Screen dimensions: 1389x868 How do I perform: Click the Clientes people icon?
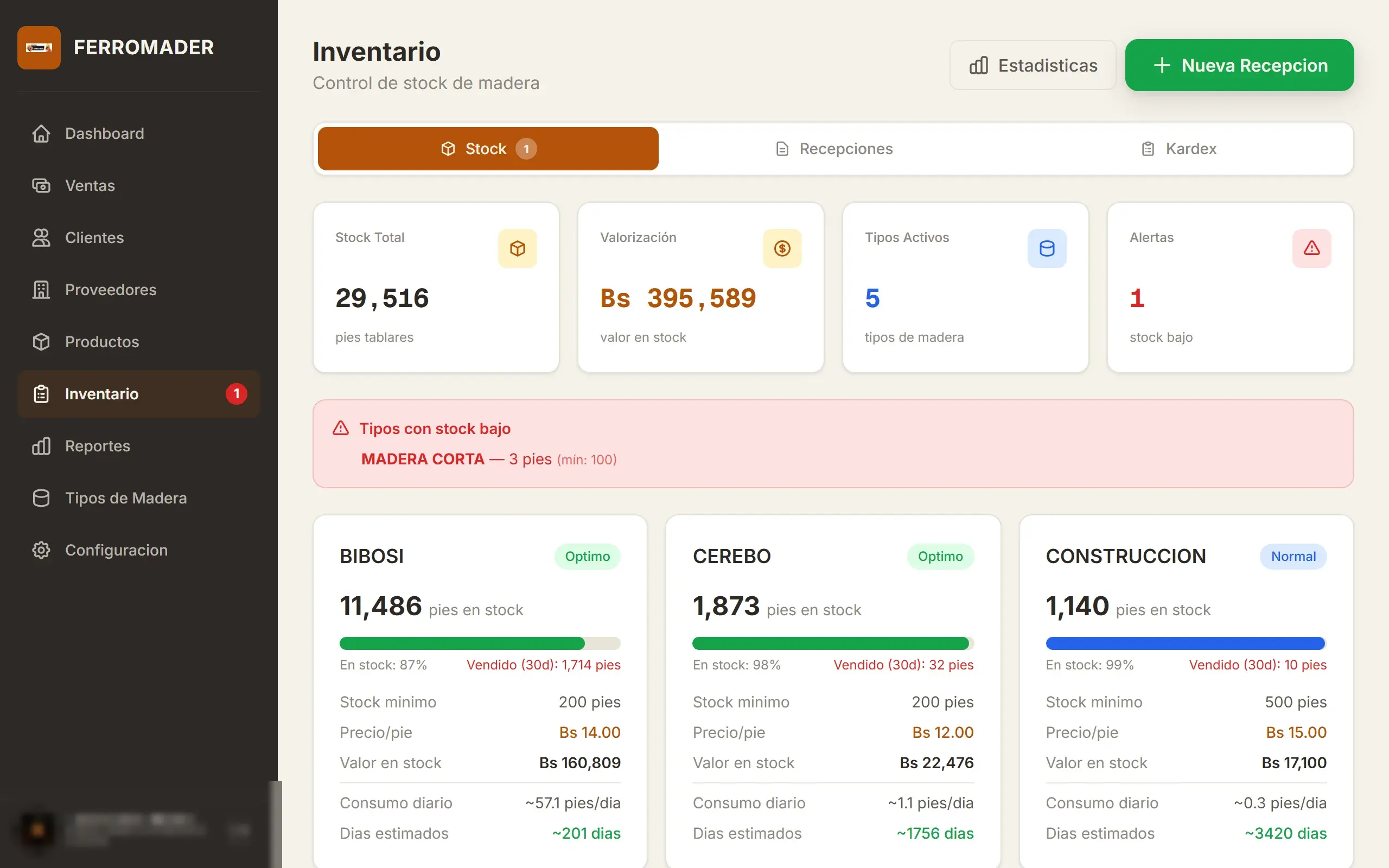point(41,238)
